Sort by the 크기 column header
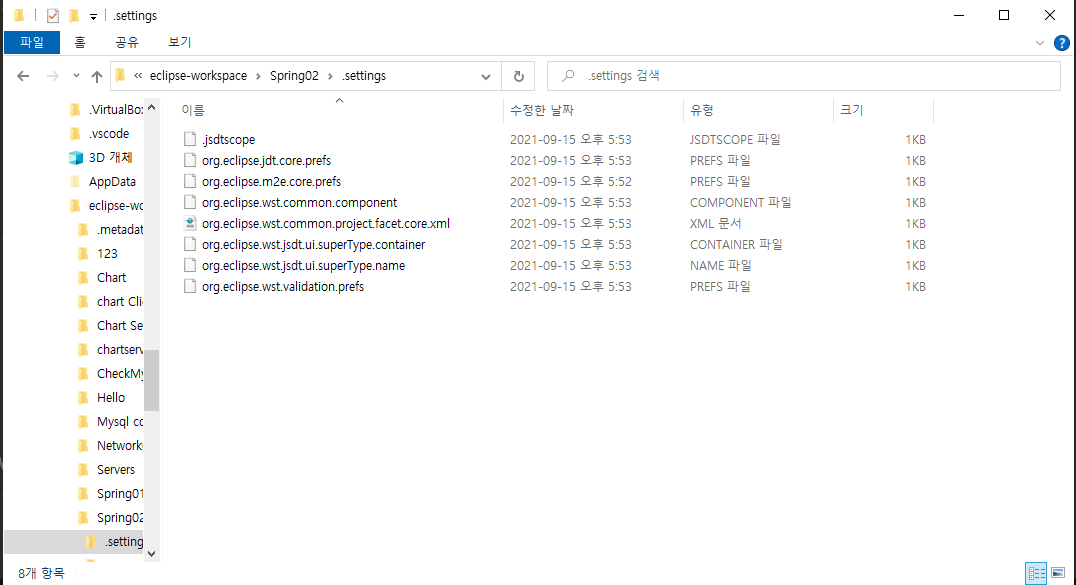The height and width of the screenshot is (585, 1076). tap(852, 110)
